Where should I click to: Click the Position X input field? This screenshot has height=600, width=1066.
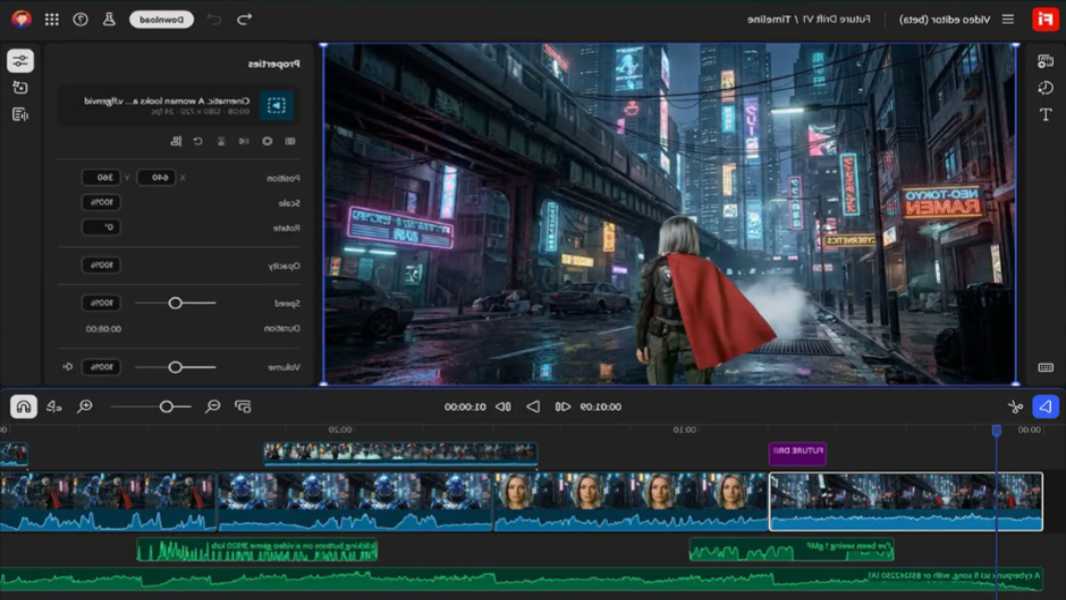(157, 178)
